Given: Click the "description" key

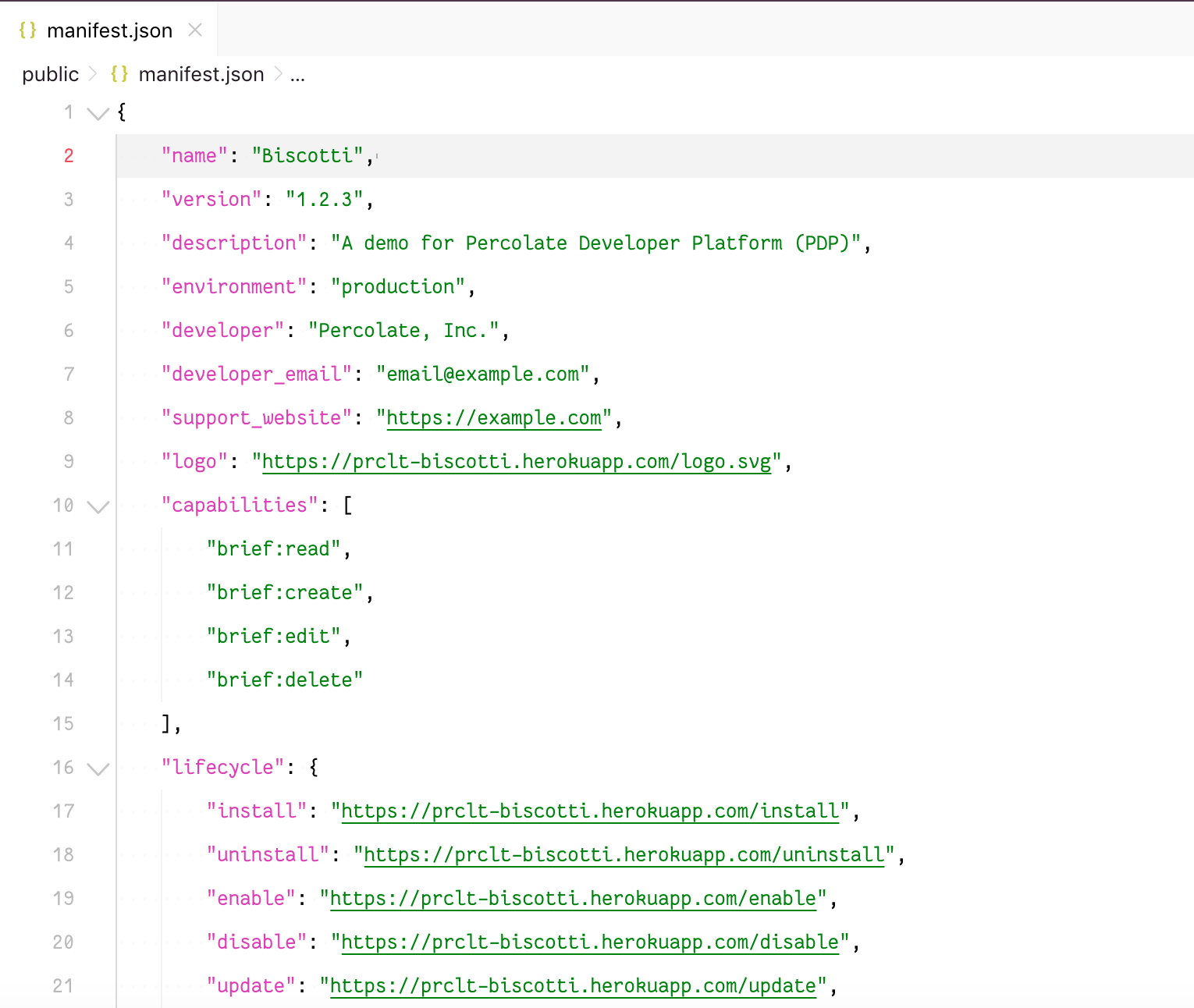Looking at the screenshot, I should (x=234, y=243).
